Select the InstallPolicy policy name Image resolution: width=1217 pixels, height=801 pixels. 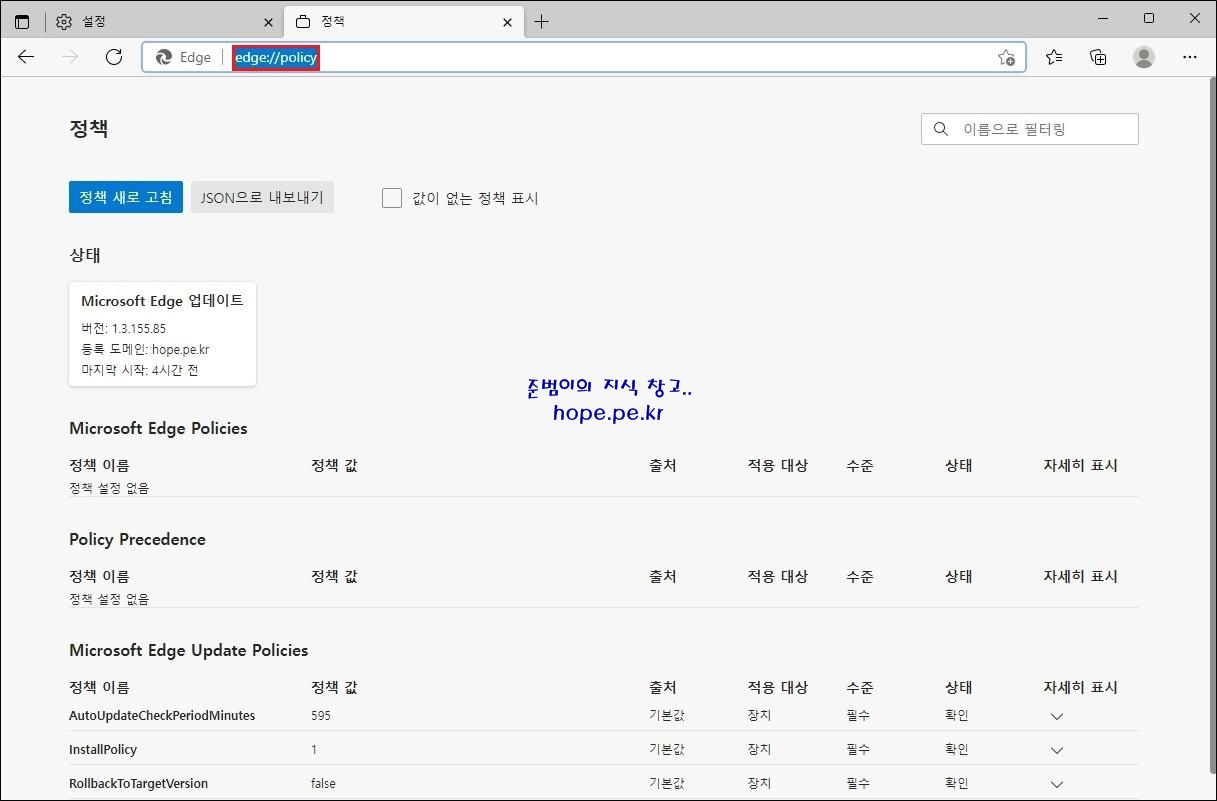tap(103, 750)
